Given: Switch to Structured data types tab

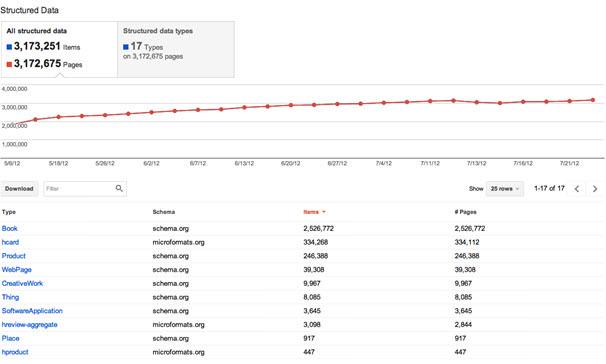Looking at the screenshot, I should (176, 49).
